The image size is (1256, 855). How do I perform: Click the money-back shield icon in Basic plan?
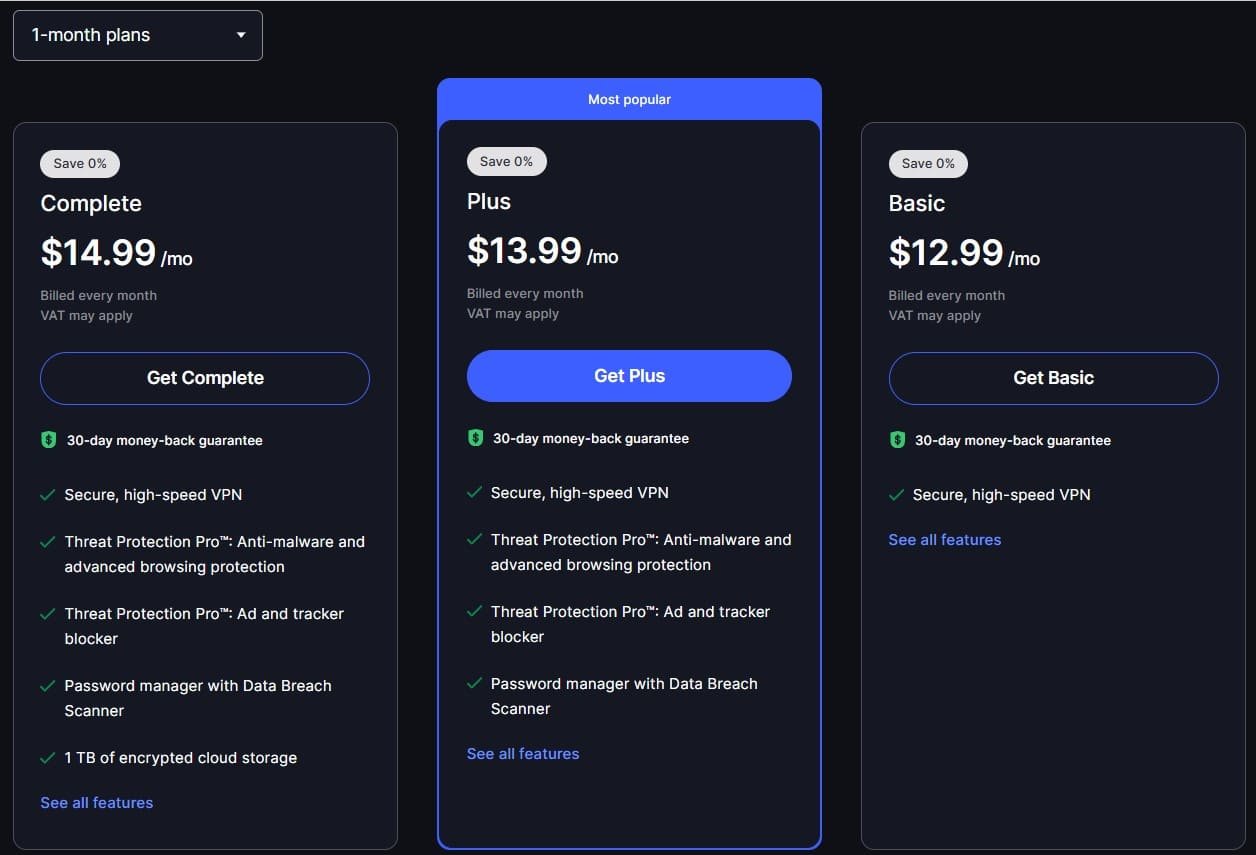click(x=897, y=440)
